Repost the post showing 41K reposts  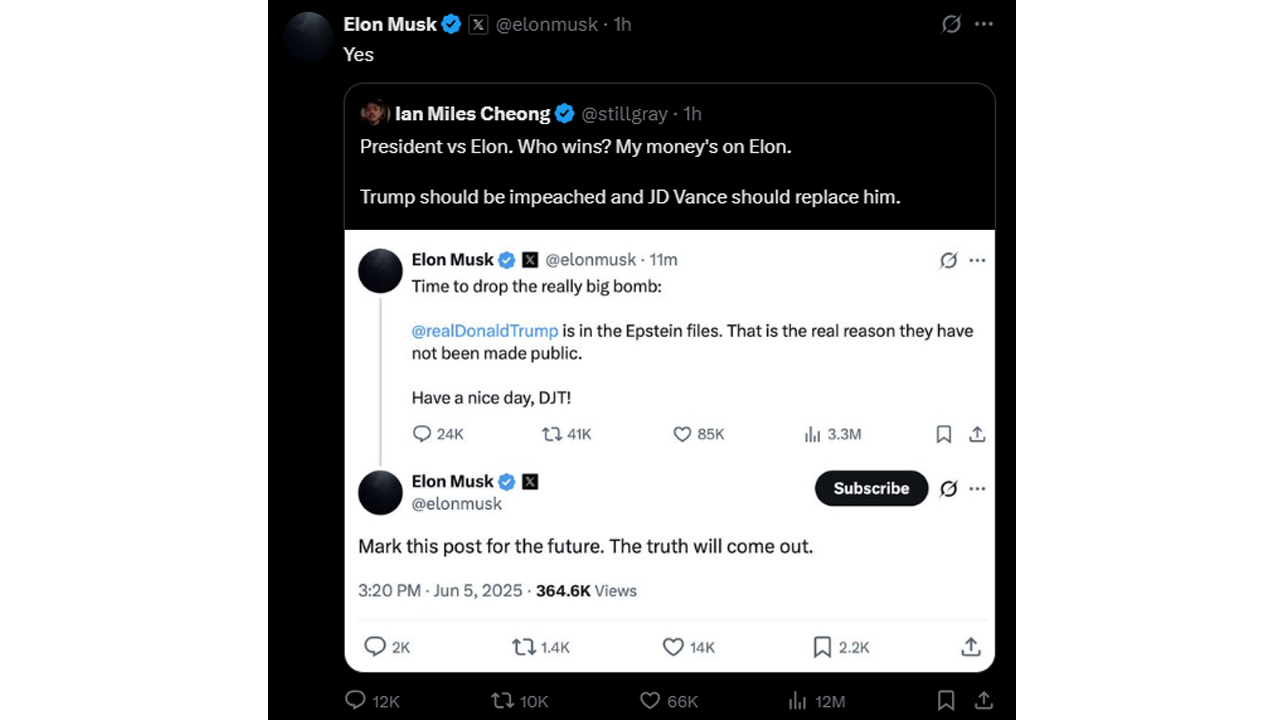click(x=551, y=434)
